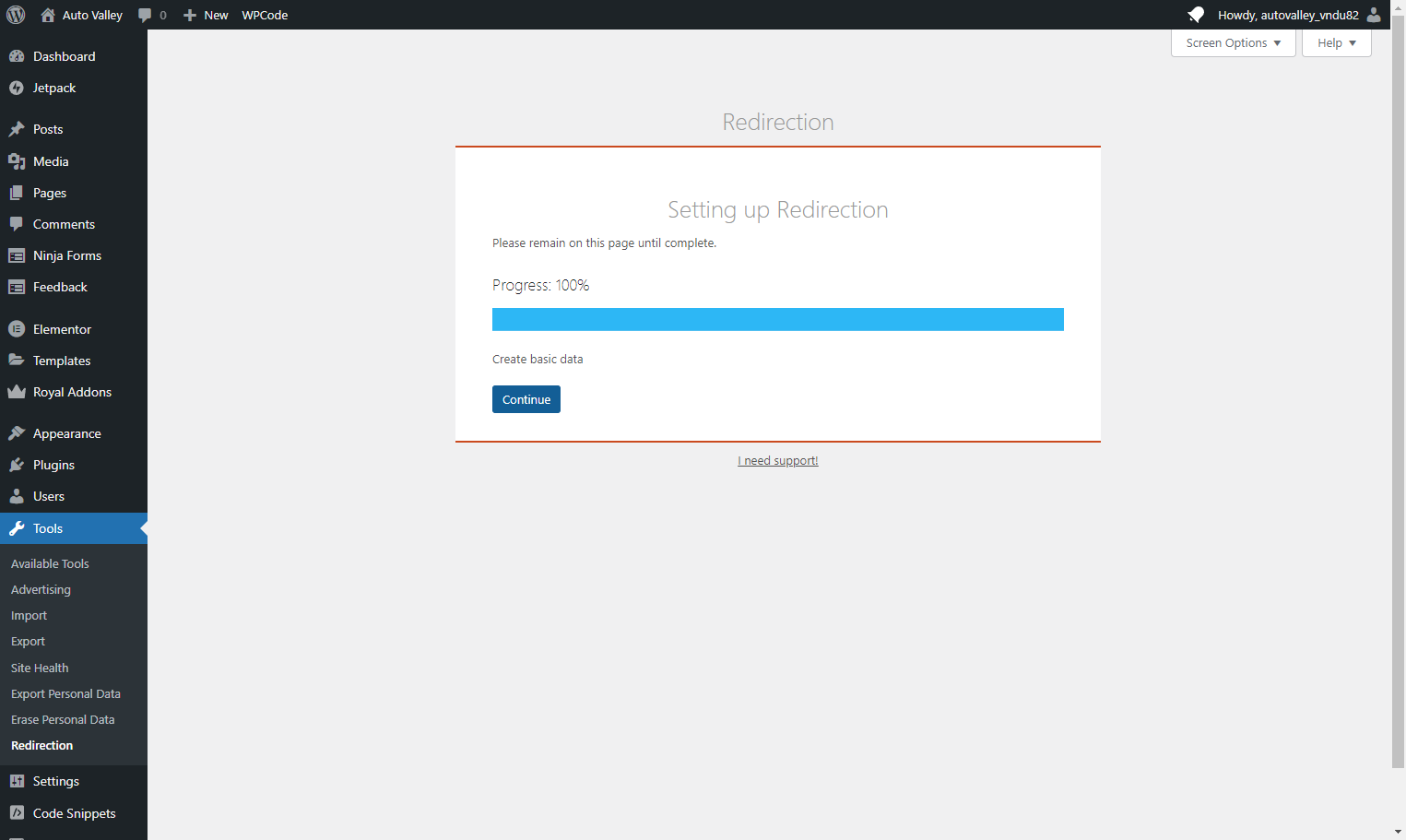Image resolution: width=1406 pixels, height=840 pixels.
Task: Click the Ninja Forms icon
Action: pyautogui.click(x=17, y=255)
